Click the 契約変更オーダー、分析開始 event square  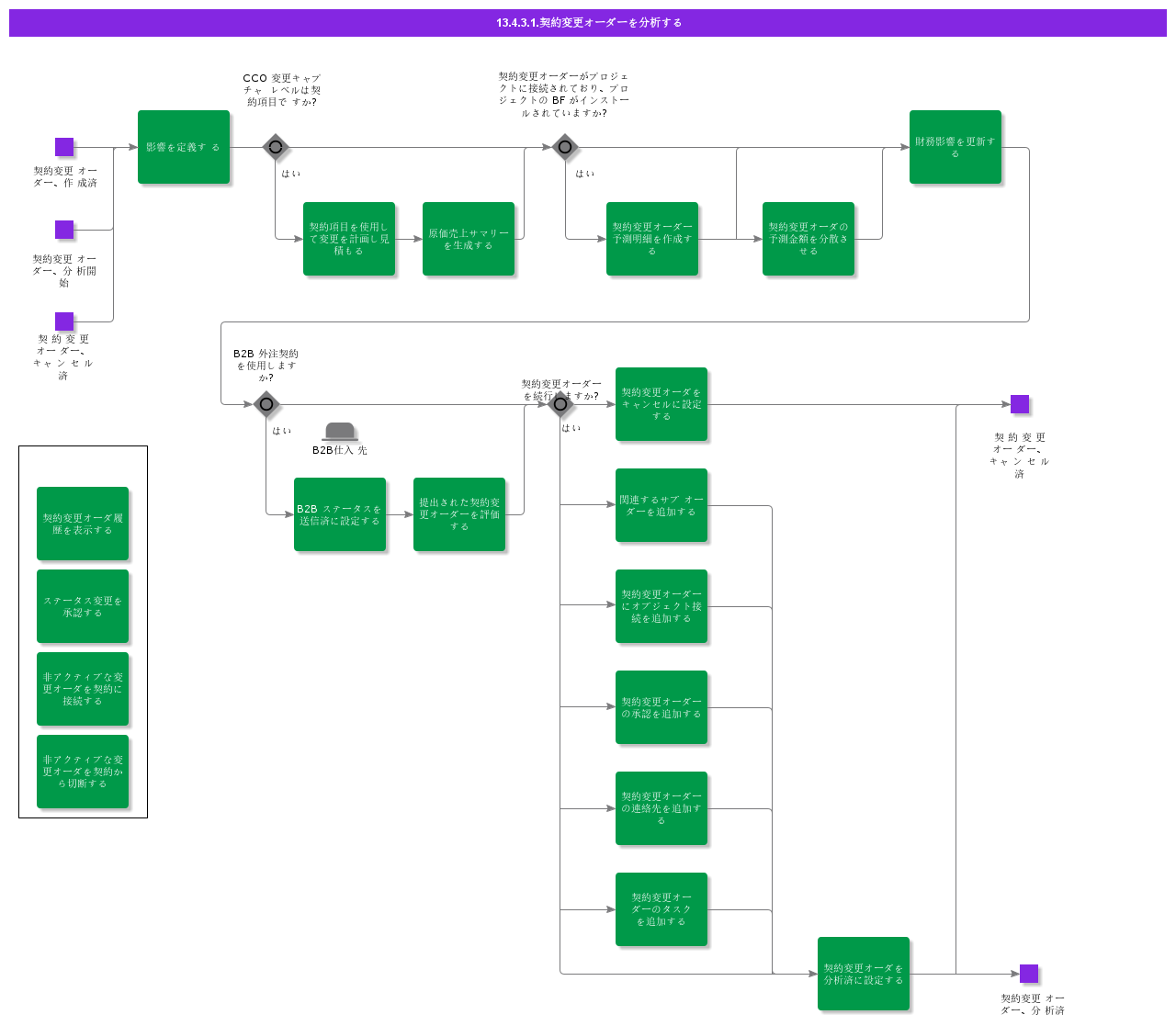click(64, 230)
